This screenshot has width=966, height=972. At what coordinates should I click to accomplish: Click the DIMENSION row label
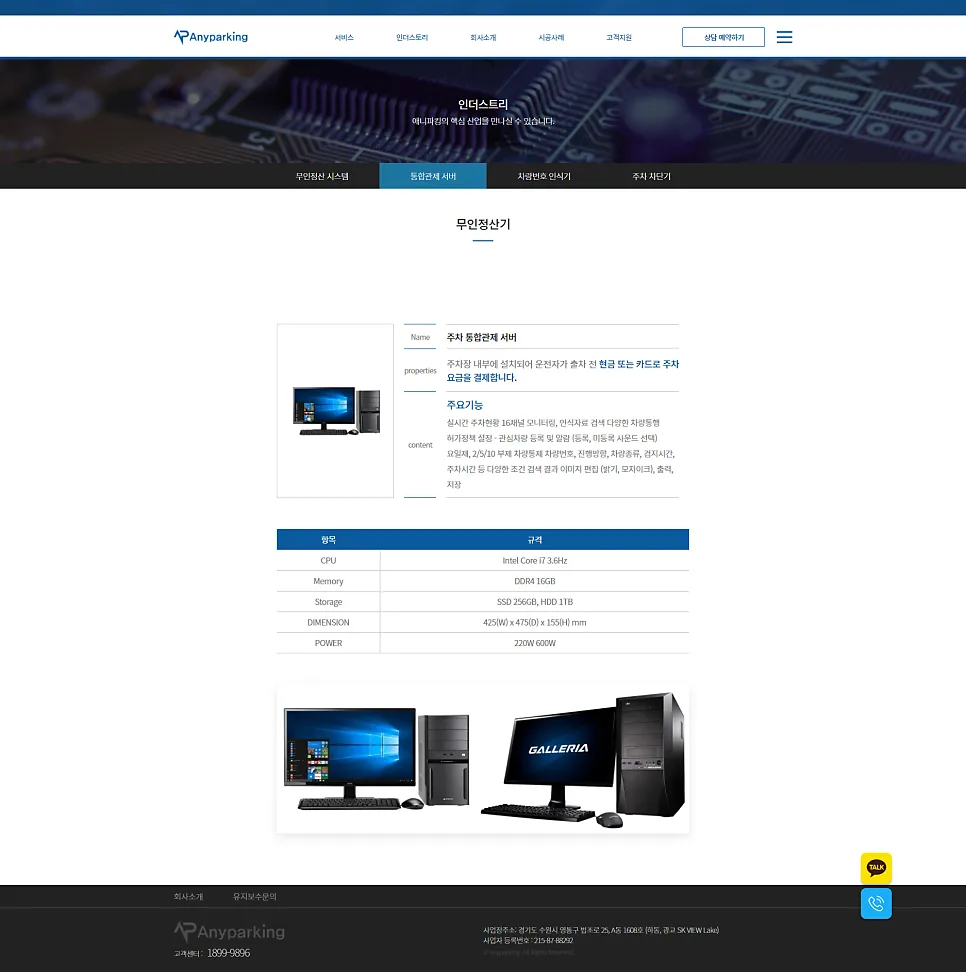[329, 622]
